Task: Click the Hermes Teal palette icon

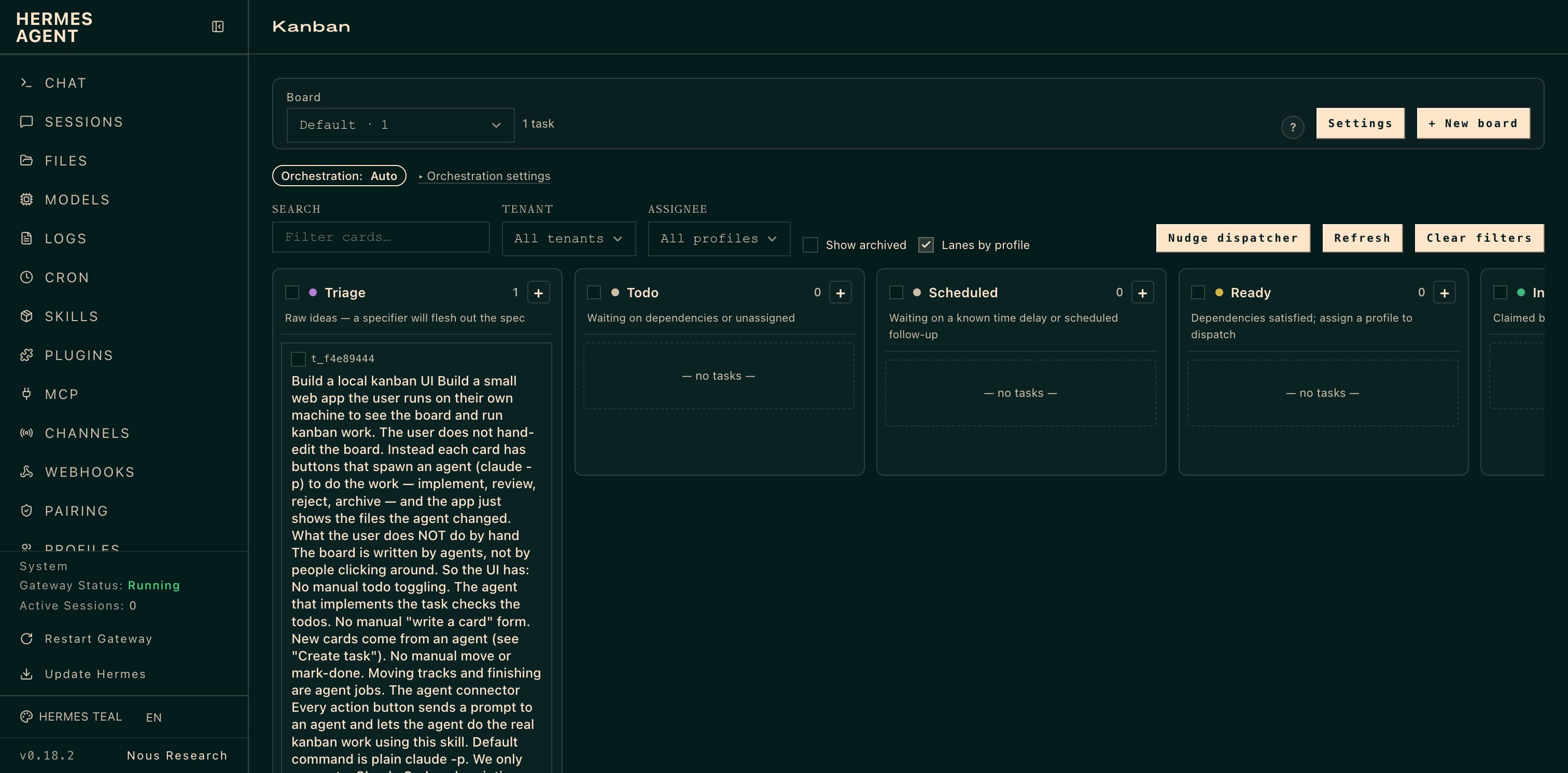Action: point(26,717)
